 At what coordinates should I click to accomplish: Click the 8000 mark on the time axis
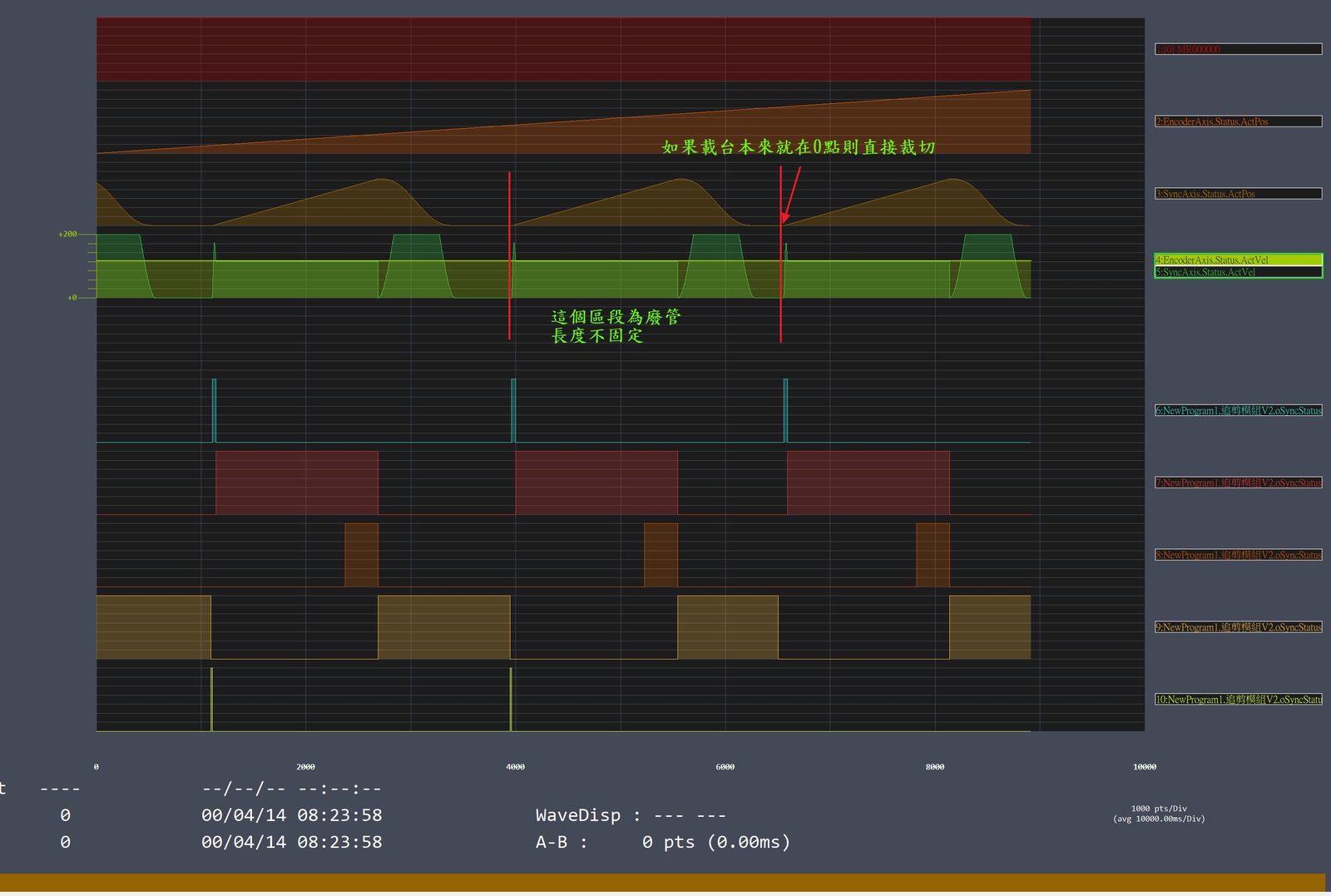pyautogui.click(x=935, y=767)
